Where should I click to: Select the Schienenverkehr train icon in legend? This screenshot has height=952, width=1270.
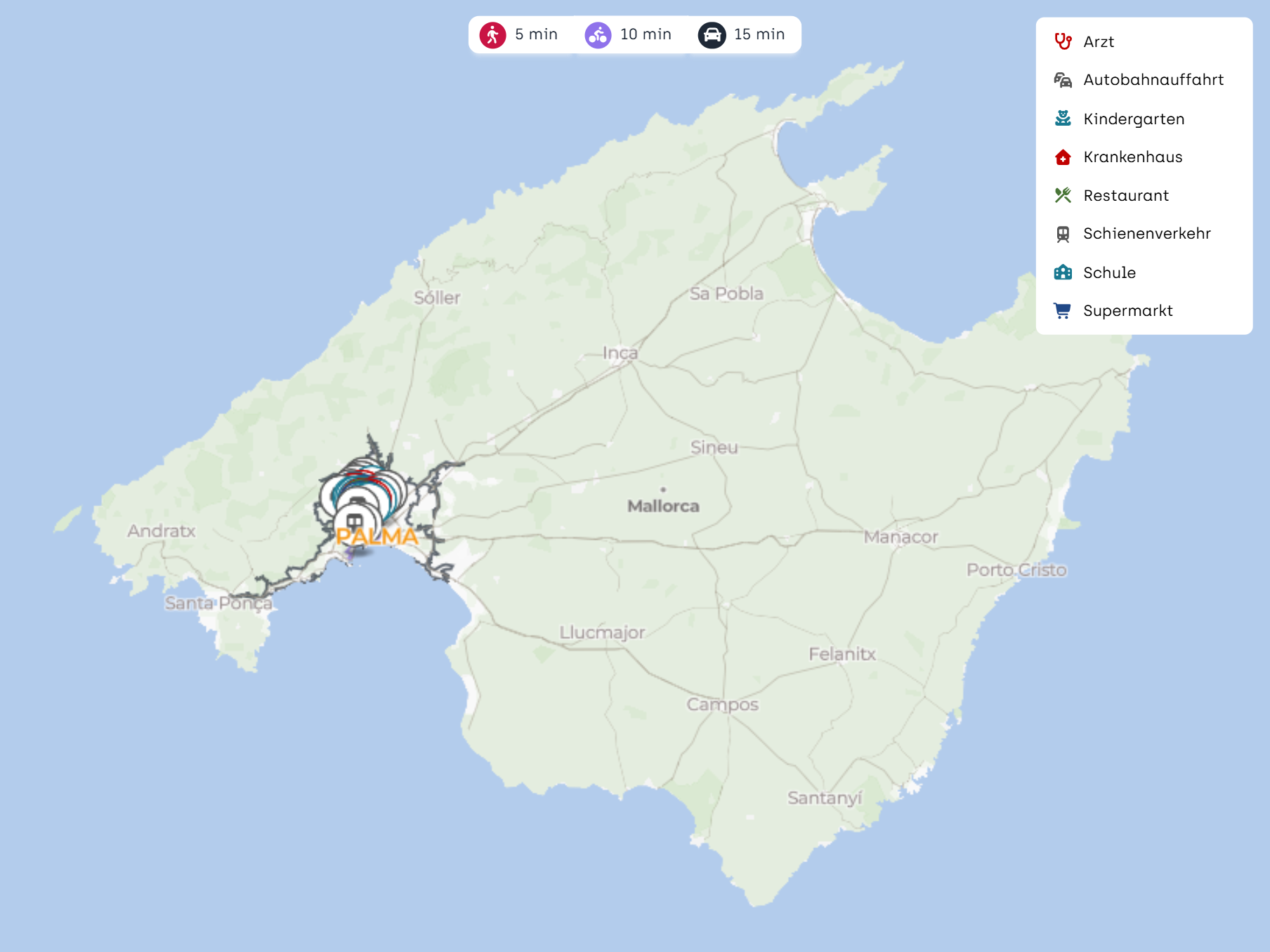(x=1063, y=234)
